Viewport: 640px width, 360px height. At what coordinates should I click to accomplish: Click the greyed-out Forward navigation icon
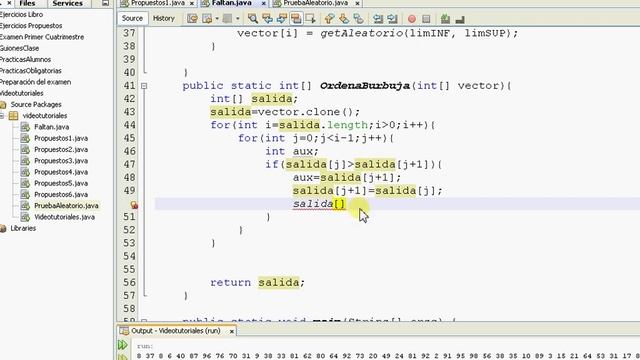(227, 18)
